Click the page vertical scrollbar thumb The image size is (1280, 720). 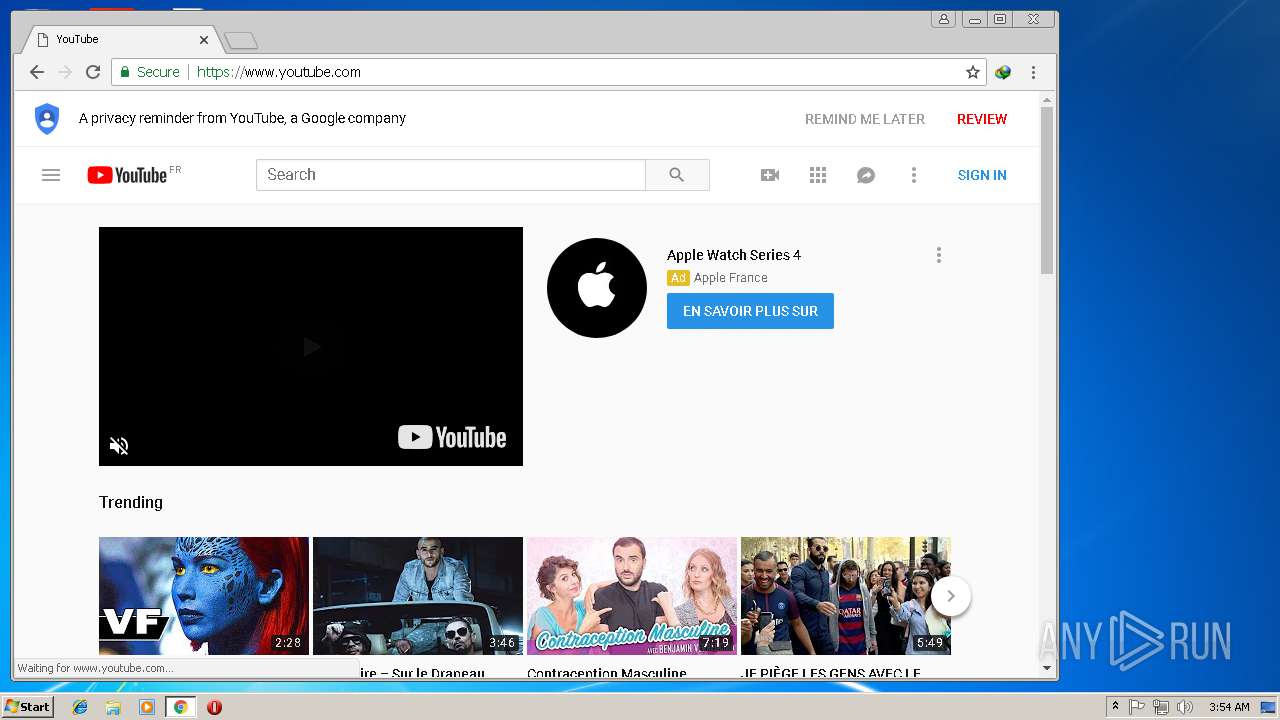click(x=1047, y=190)
